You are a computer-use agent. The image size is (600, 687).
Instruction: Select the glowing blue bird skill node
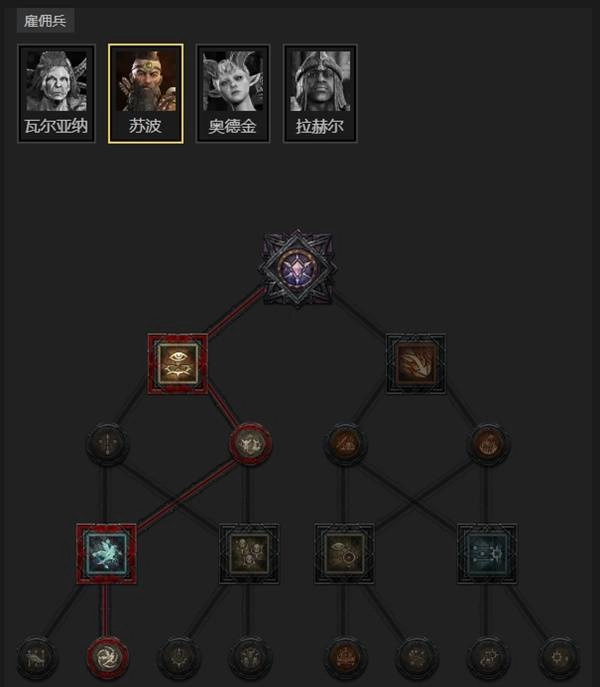107,554
